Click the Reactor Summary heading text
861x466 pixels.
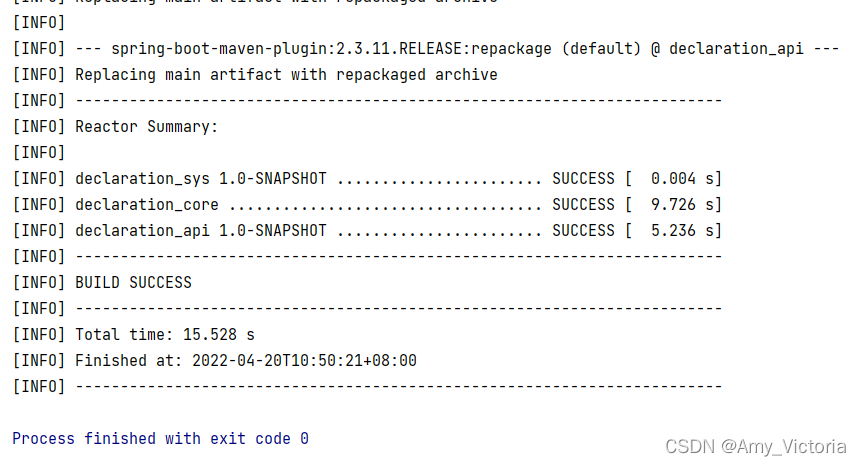146,127
